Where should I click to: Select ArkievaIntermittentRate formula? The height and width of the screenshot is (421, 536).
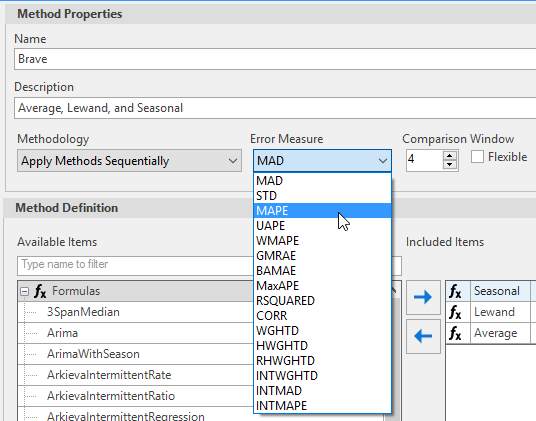click(109, 375)
